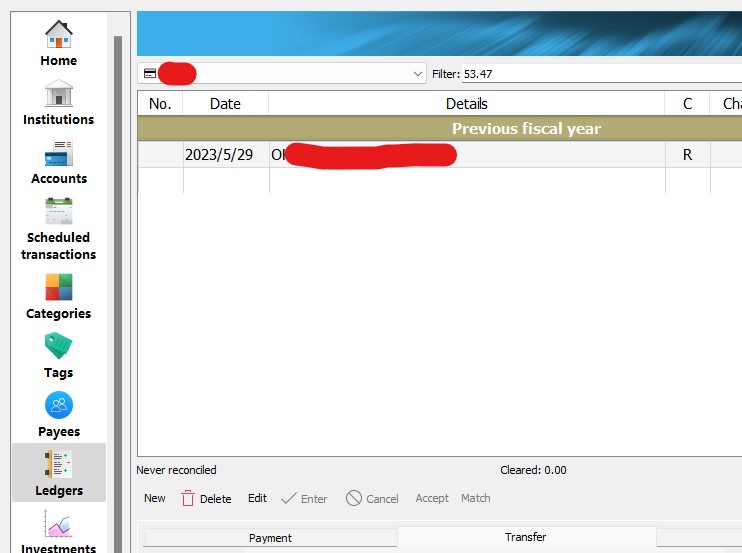The height and width of the screenshot is (553, 742).
Task: Open Scheduled transactions view
Action: tap(59, 229)
